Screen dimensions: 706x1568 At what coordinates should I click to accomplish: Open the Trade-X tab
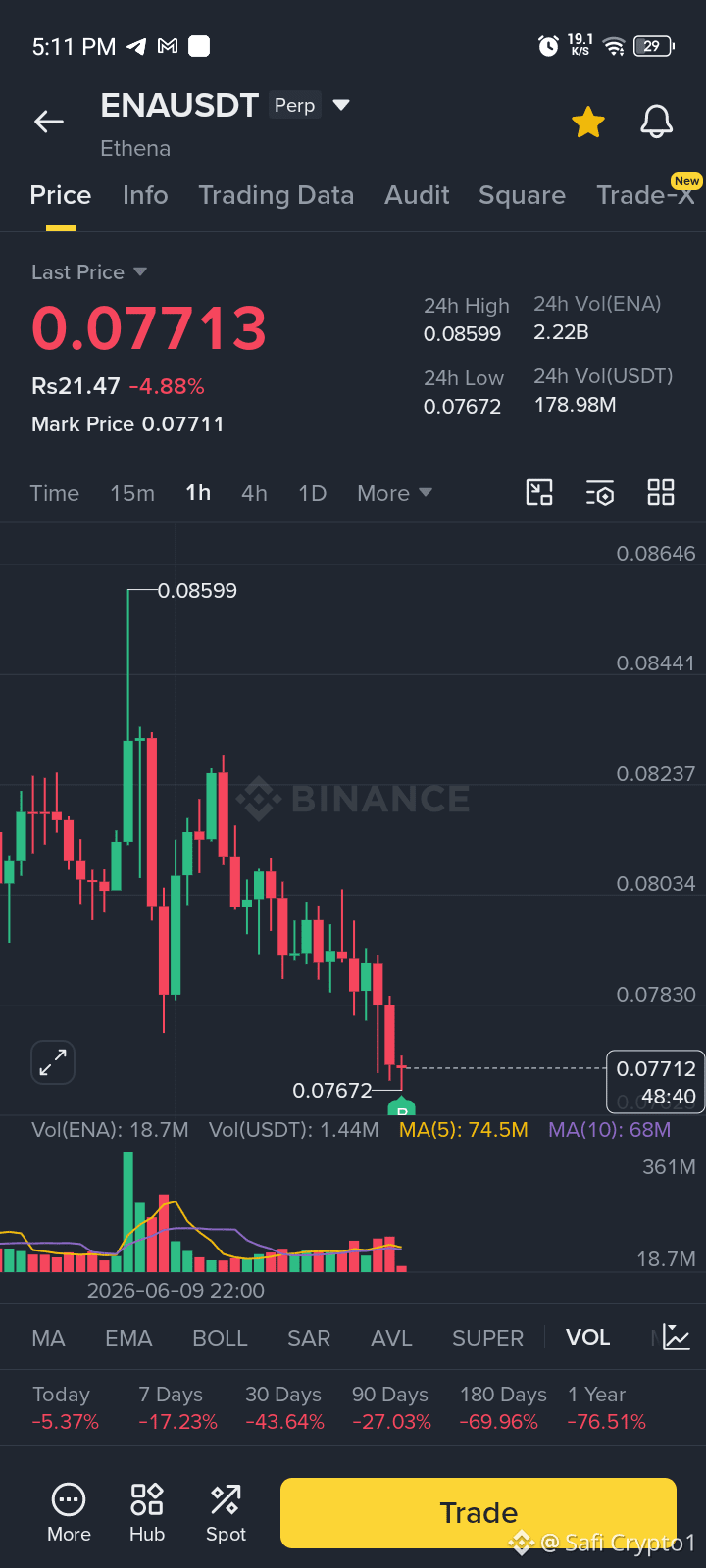click(x=645, y=195)
